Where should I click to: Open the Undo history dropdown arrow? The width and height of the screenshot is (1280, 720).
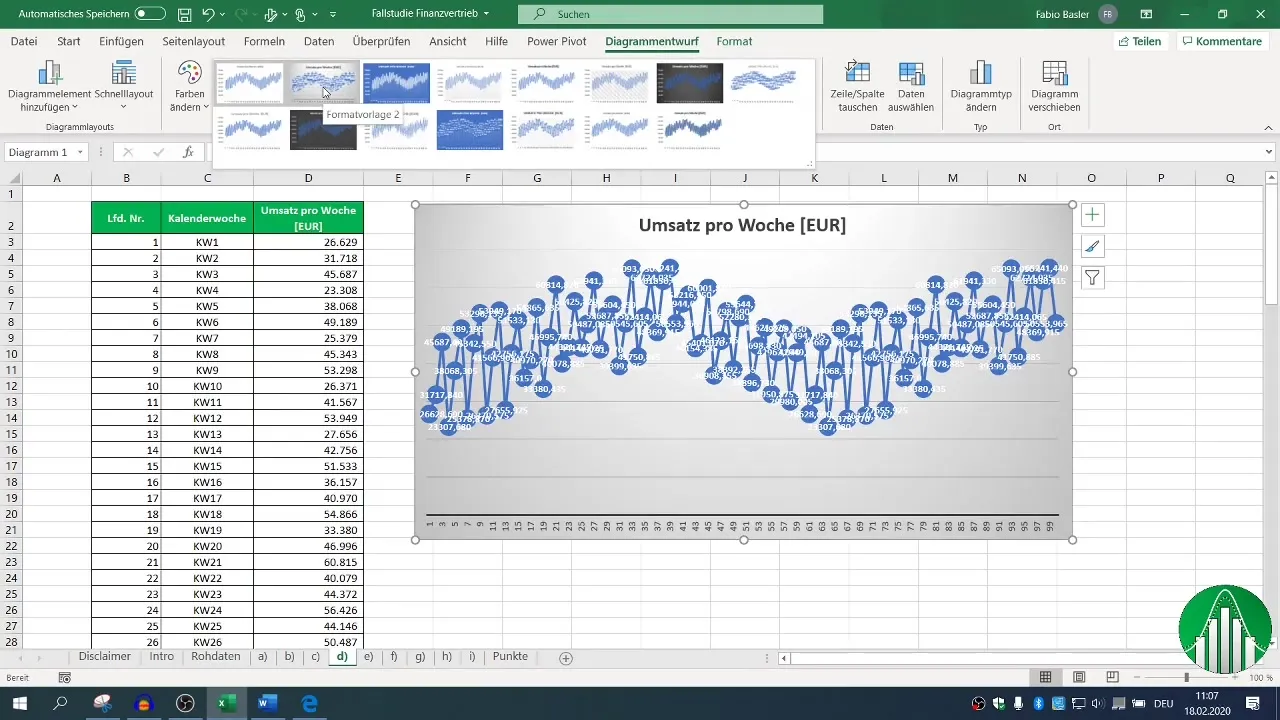(x=222, y=15)
